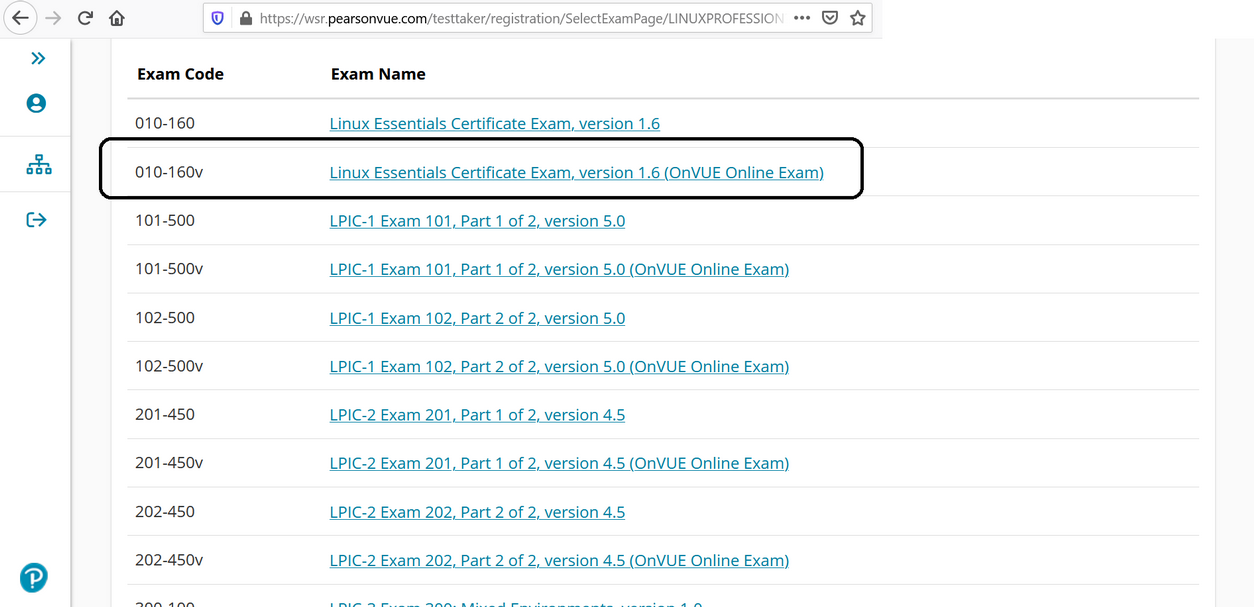1254x607 pixels.
Task: Choose LPIC-2 Exam 202 OnVUE Online Exam
Action: pos(559,560)
